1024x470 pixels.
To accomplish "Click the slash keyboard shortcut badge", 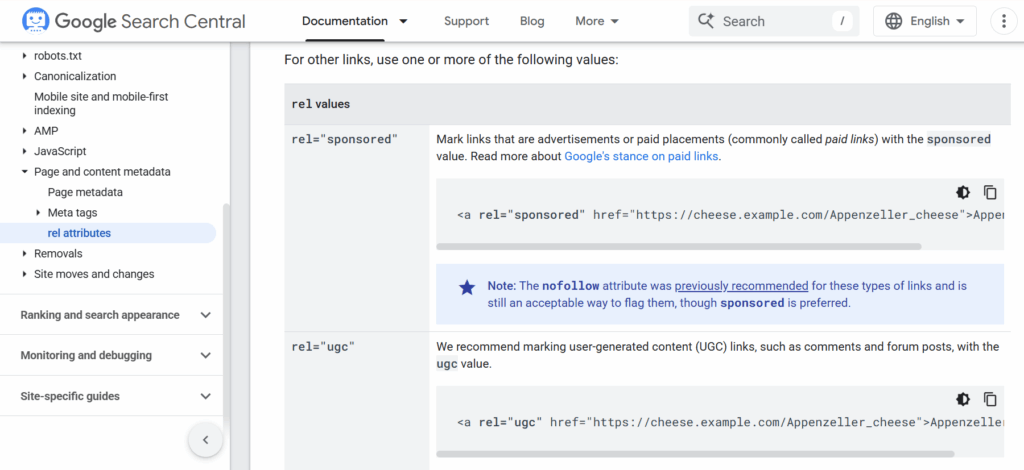I will 842,21.
